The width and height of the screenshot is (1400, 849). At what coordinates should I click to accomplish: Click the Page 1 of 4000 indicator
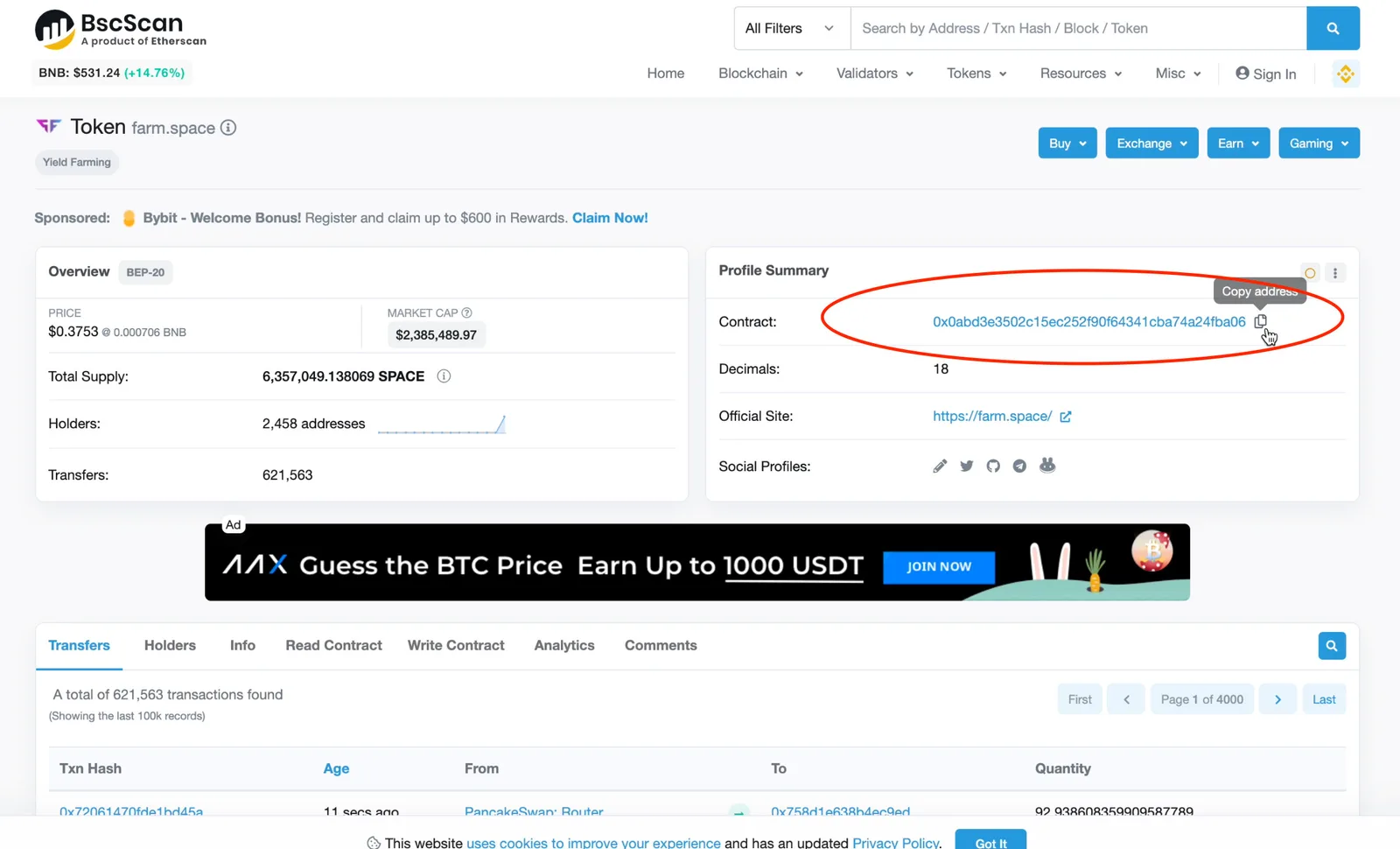(x=1201, y=699)
